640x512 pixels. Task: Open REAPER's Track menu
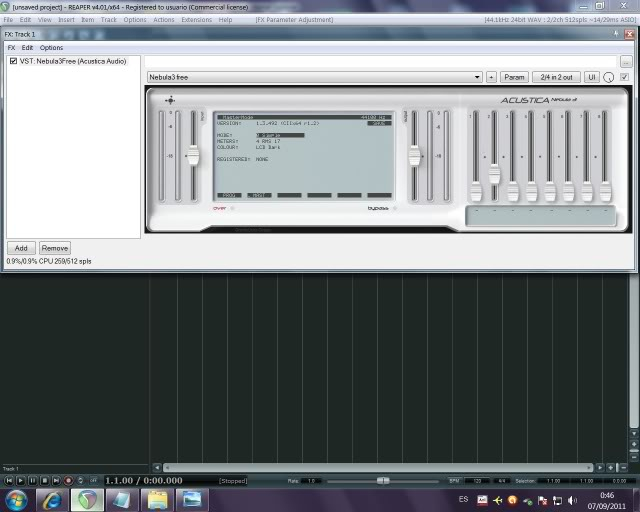tap(109, 20)
